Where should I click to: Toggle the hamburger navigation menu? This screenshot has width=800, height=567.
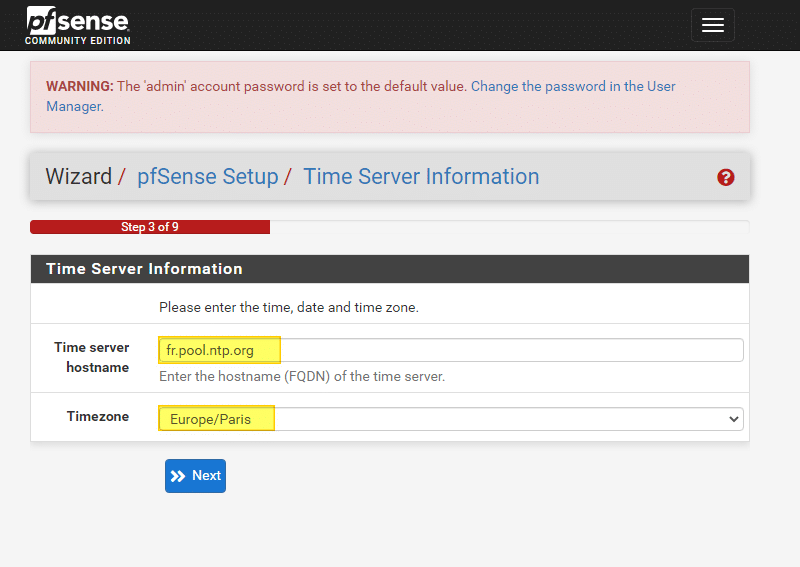pyautogui.click(x=712, y=26)
